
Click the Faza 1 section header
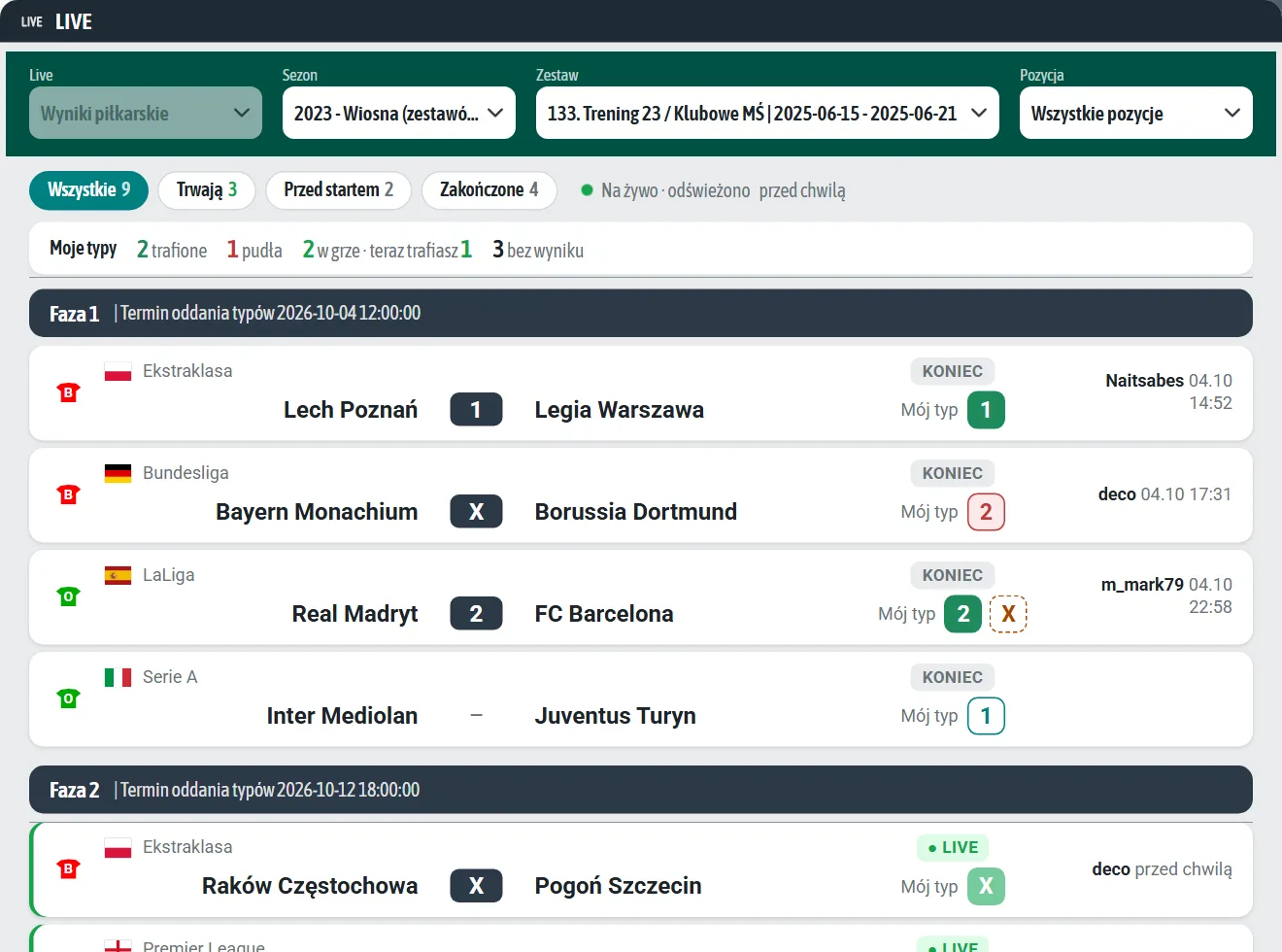(641, 313)
